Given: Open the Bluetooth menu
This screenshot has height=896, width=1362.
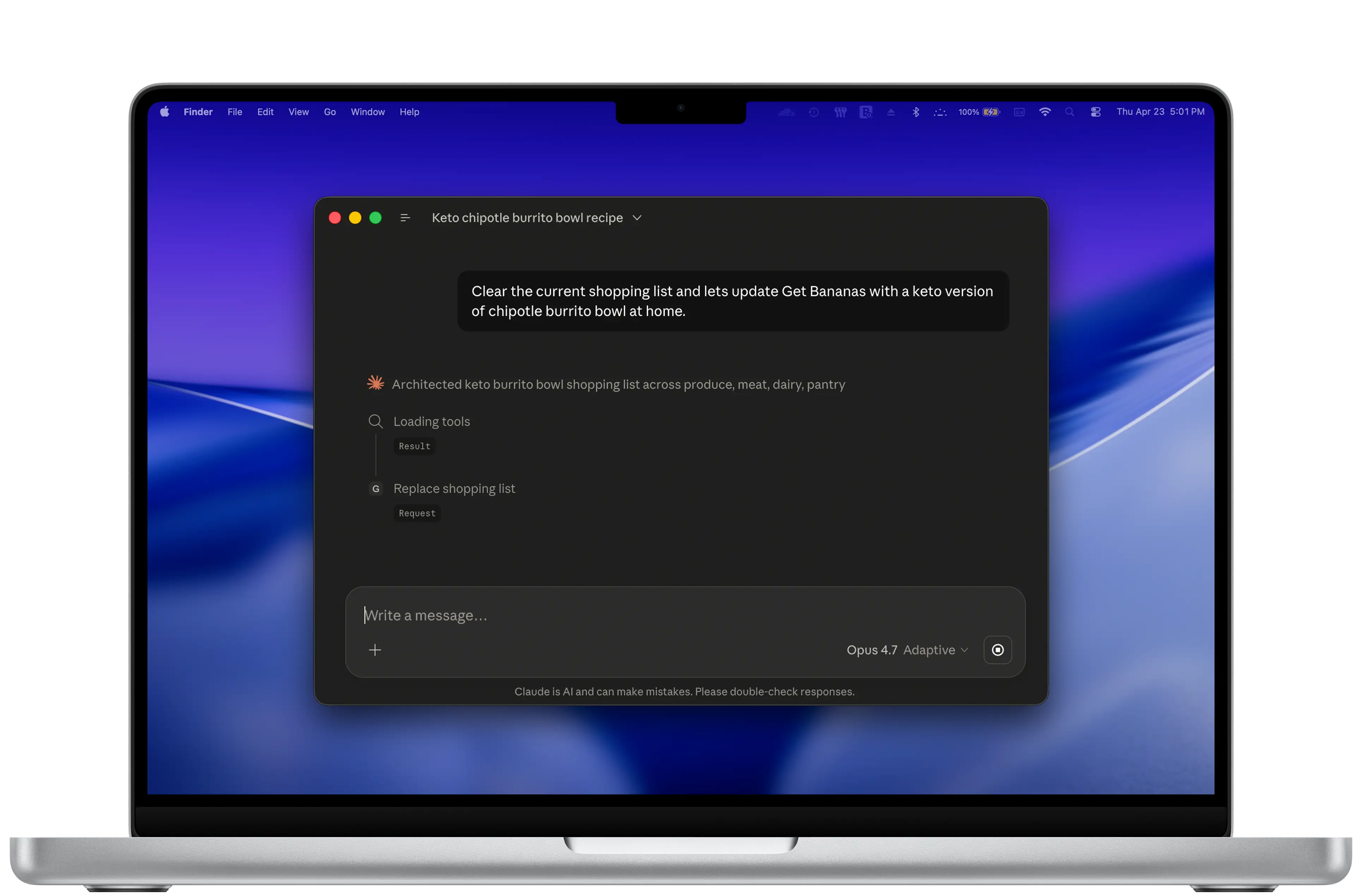Looking at the screenshot, I should [916, 112].
